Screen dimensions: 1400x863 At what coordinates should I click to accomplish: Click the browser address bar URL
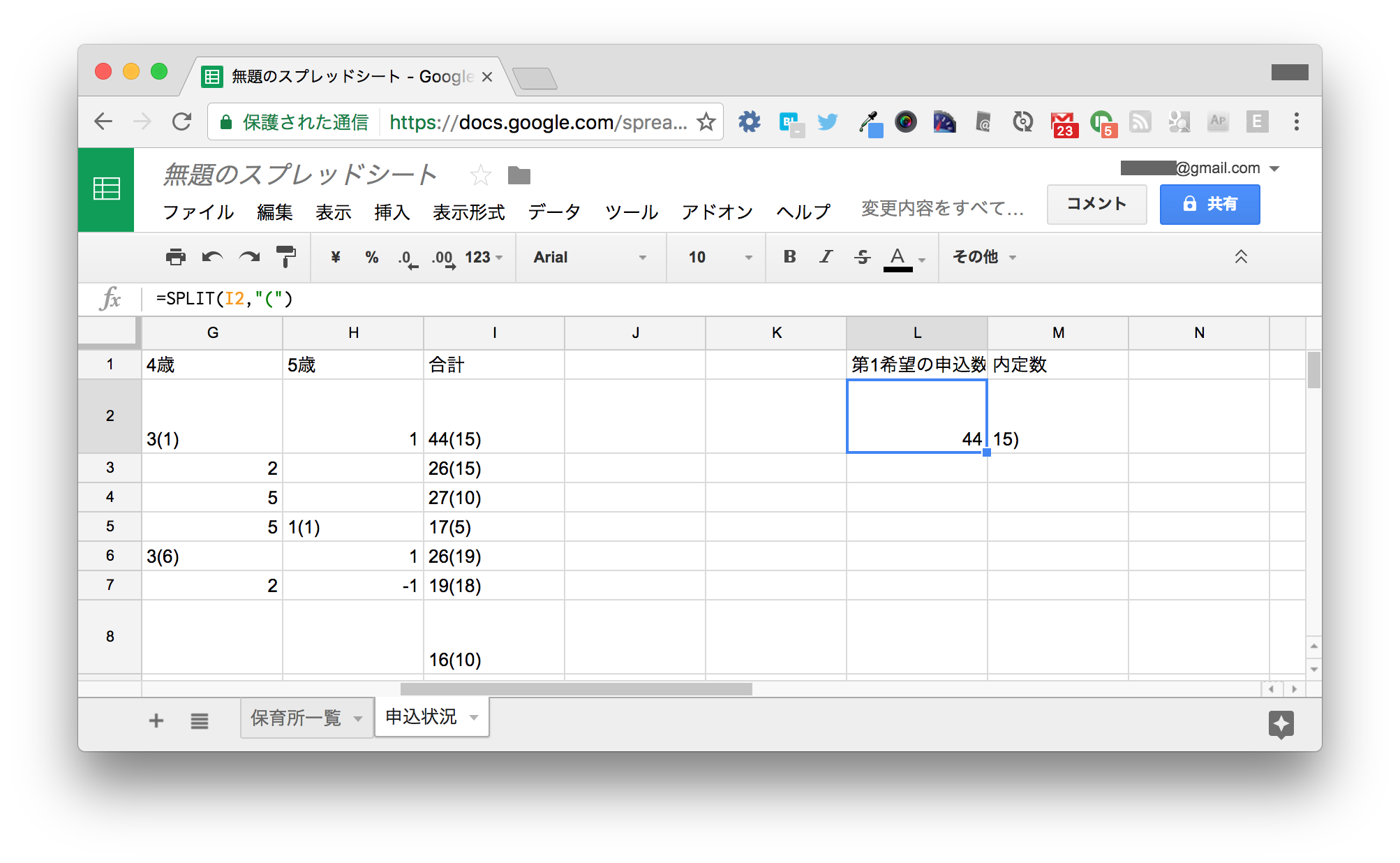click(537, 122)
